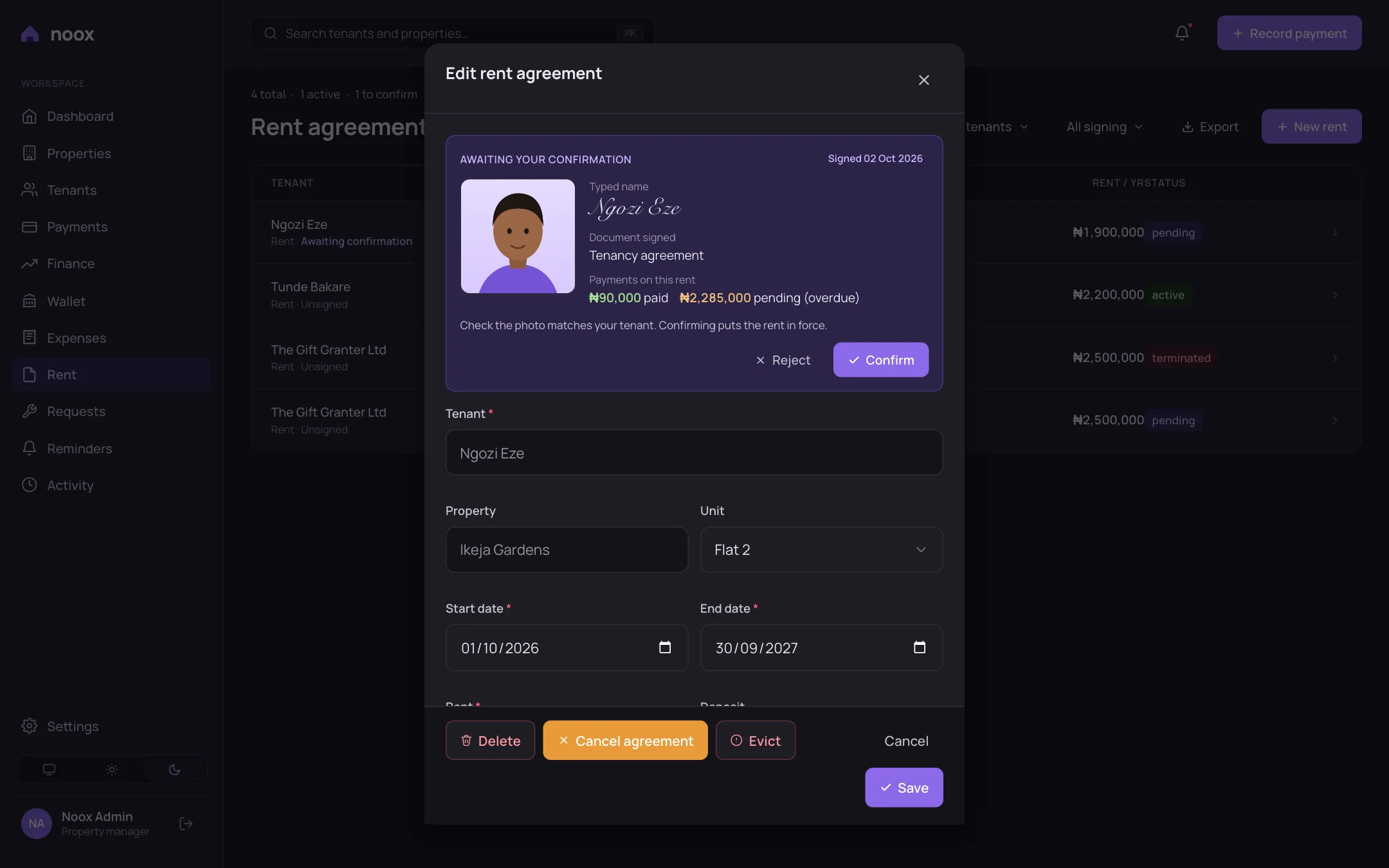Go to Properties in sidebar

111,153
